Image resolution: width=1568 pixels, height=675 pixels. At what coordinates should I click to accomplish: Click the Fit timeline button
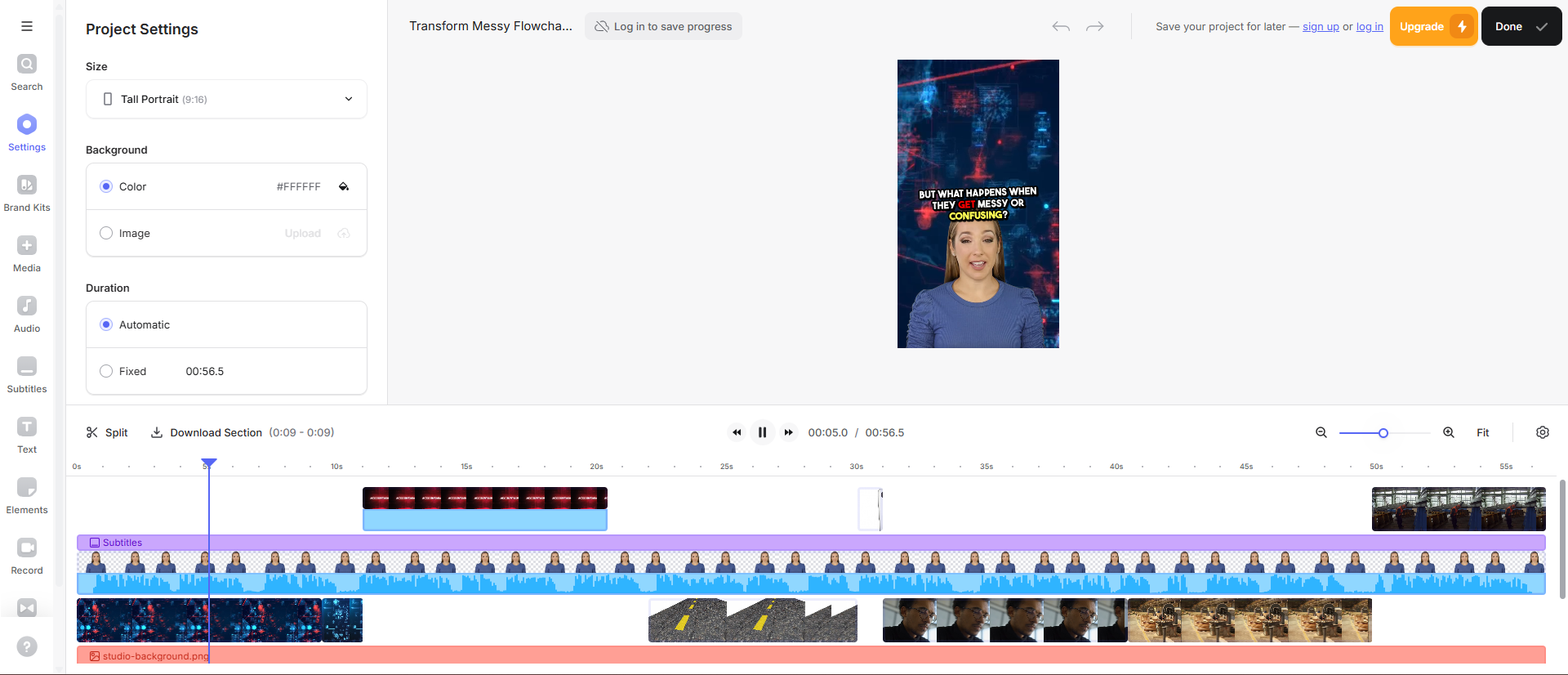pos(1483,432)
